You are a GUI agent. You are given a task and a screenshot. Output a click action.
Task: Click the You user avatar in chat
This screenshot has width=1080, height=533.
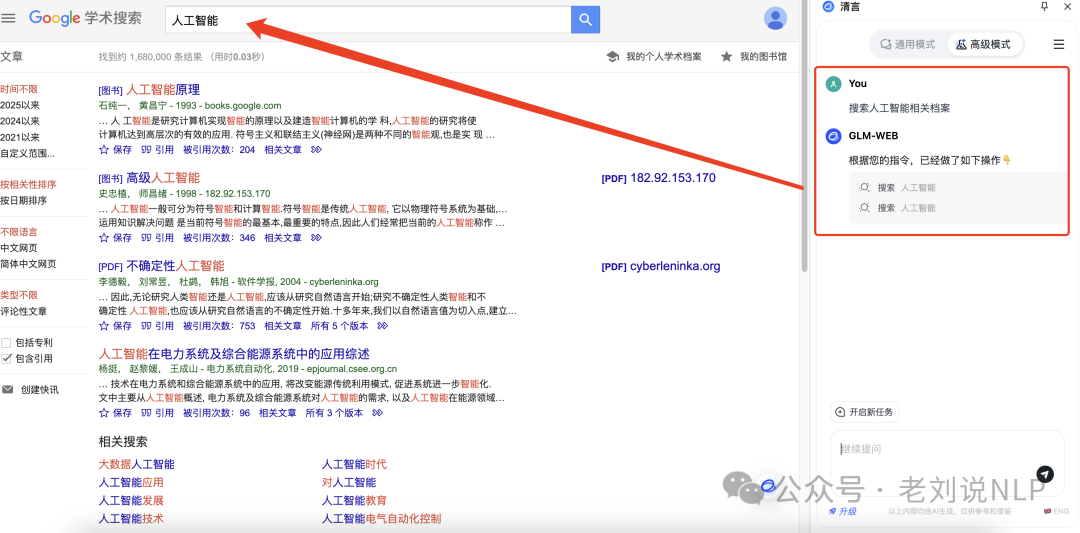833,84
